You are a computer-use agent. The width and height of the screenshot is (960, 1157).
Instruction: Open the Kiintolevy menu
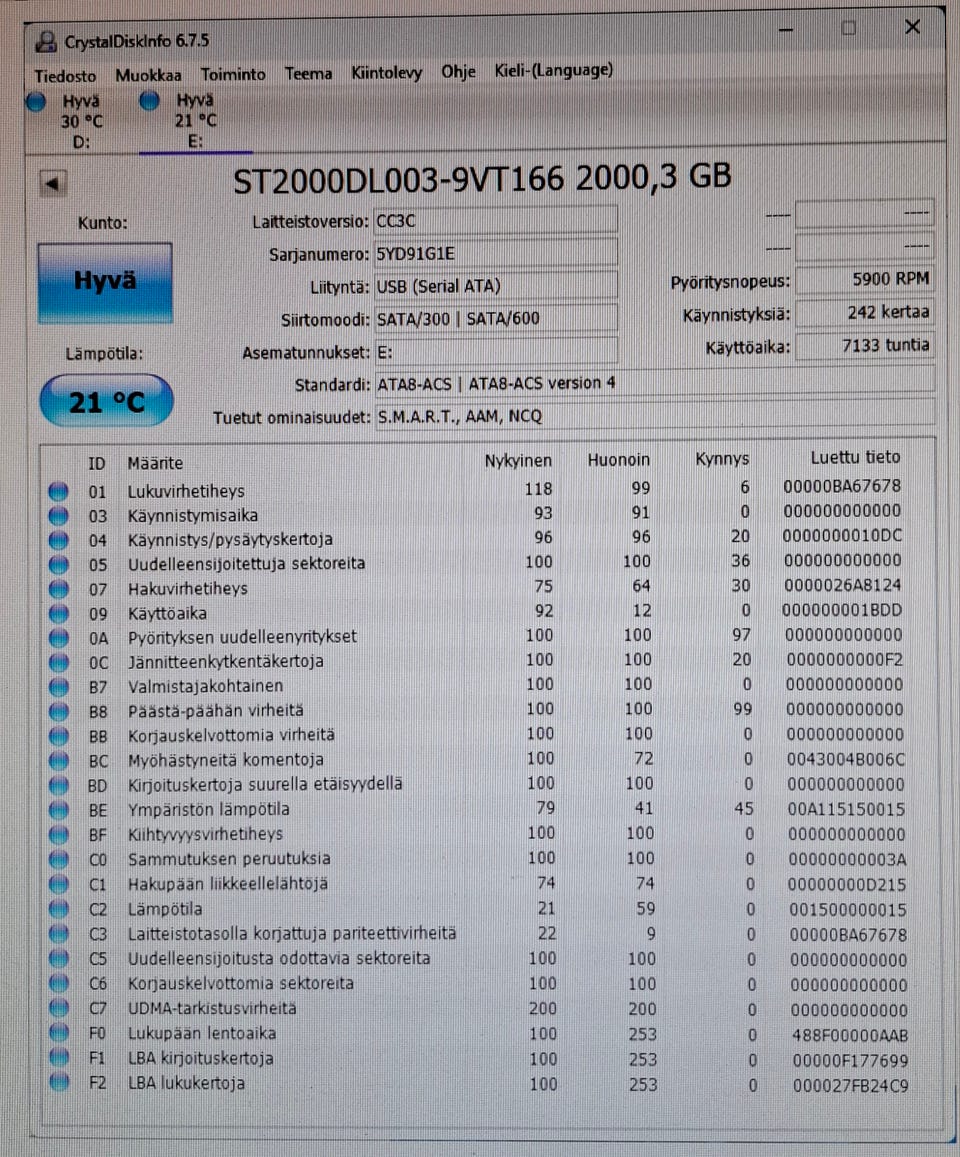387,72
